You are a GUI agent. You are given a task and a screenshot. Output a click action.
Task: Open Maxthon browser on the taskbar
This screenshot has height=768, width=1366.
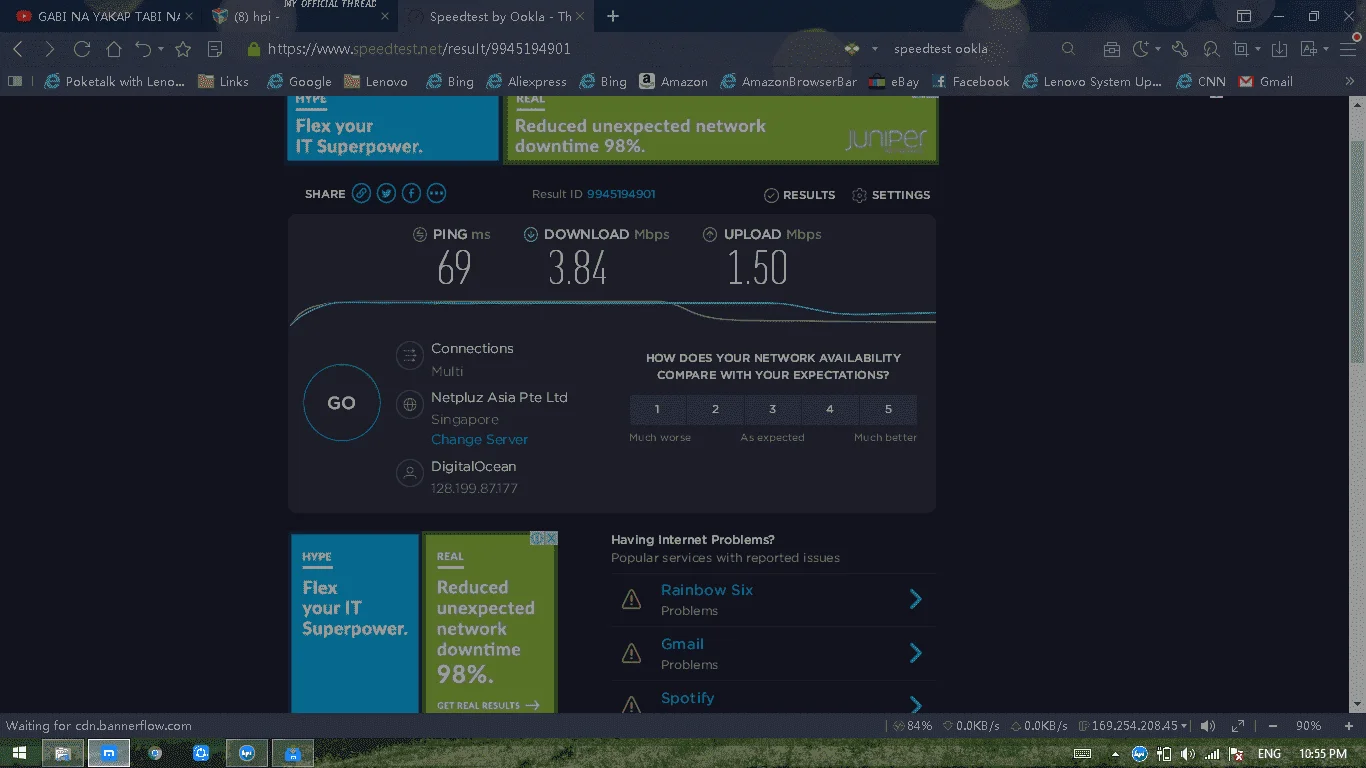click(110, 753)
